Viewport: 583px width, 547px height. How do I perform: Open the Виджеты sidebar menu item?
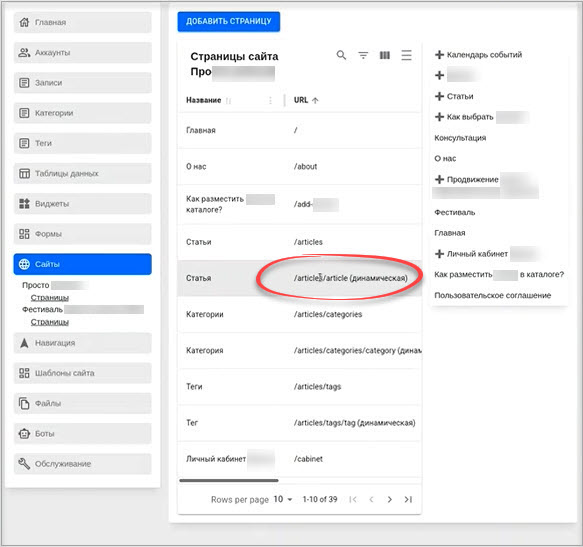point(83,203)
